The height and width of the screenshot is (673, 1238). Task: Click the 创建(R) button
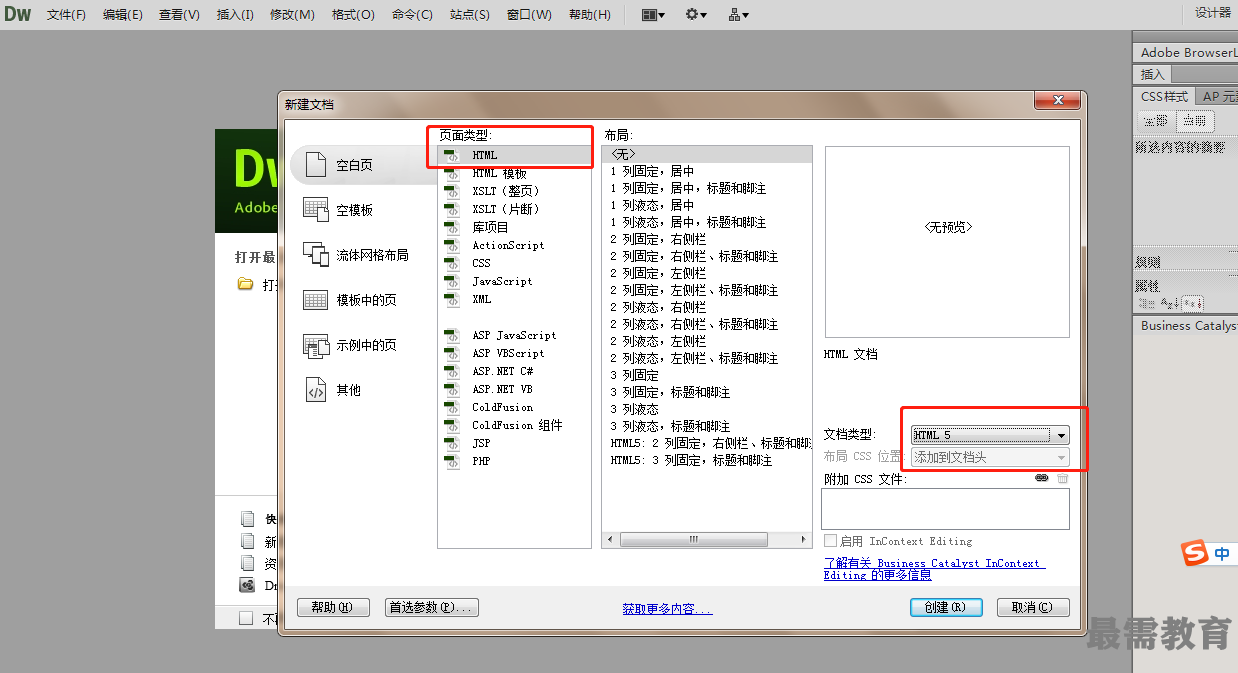tap(946, 607)
